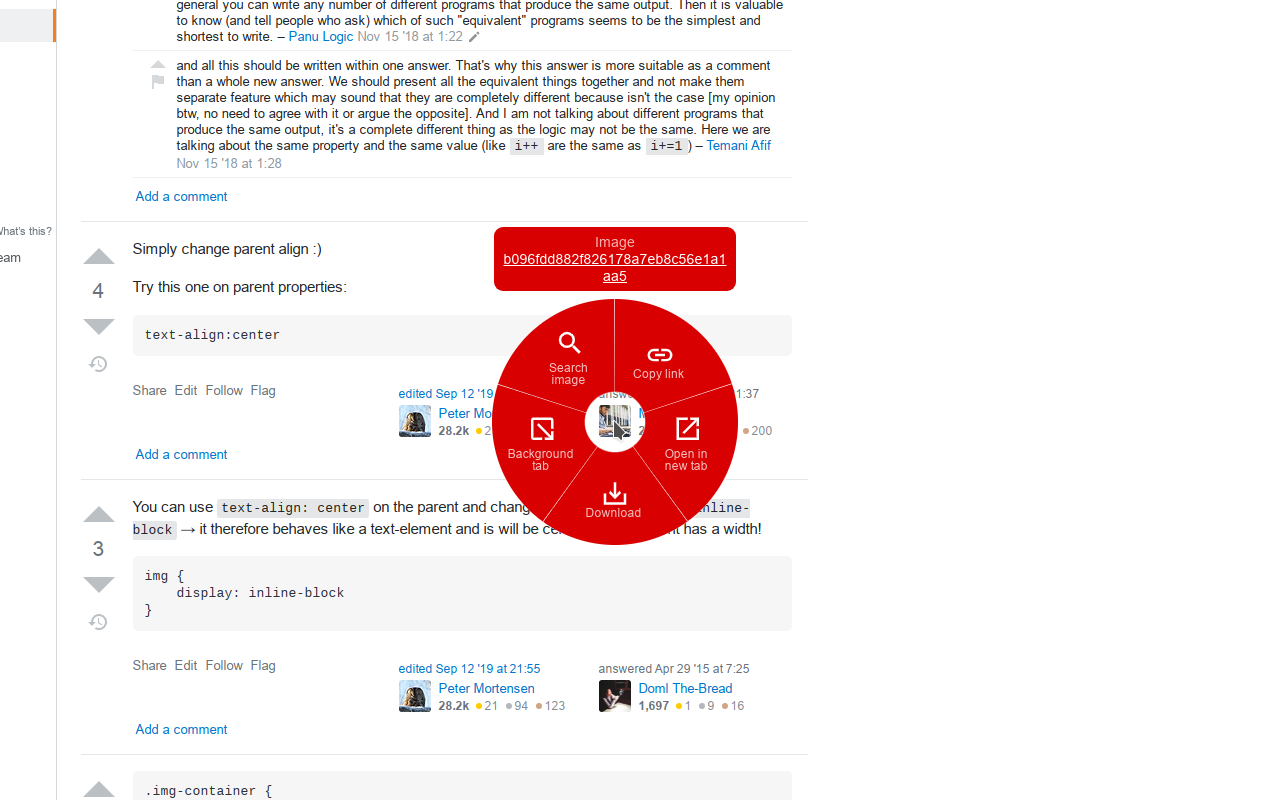Open edited Sep 12 '19 at 21:55 revision link

[x=469, y=669]
